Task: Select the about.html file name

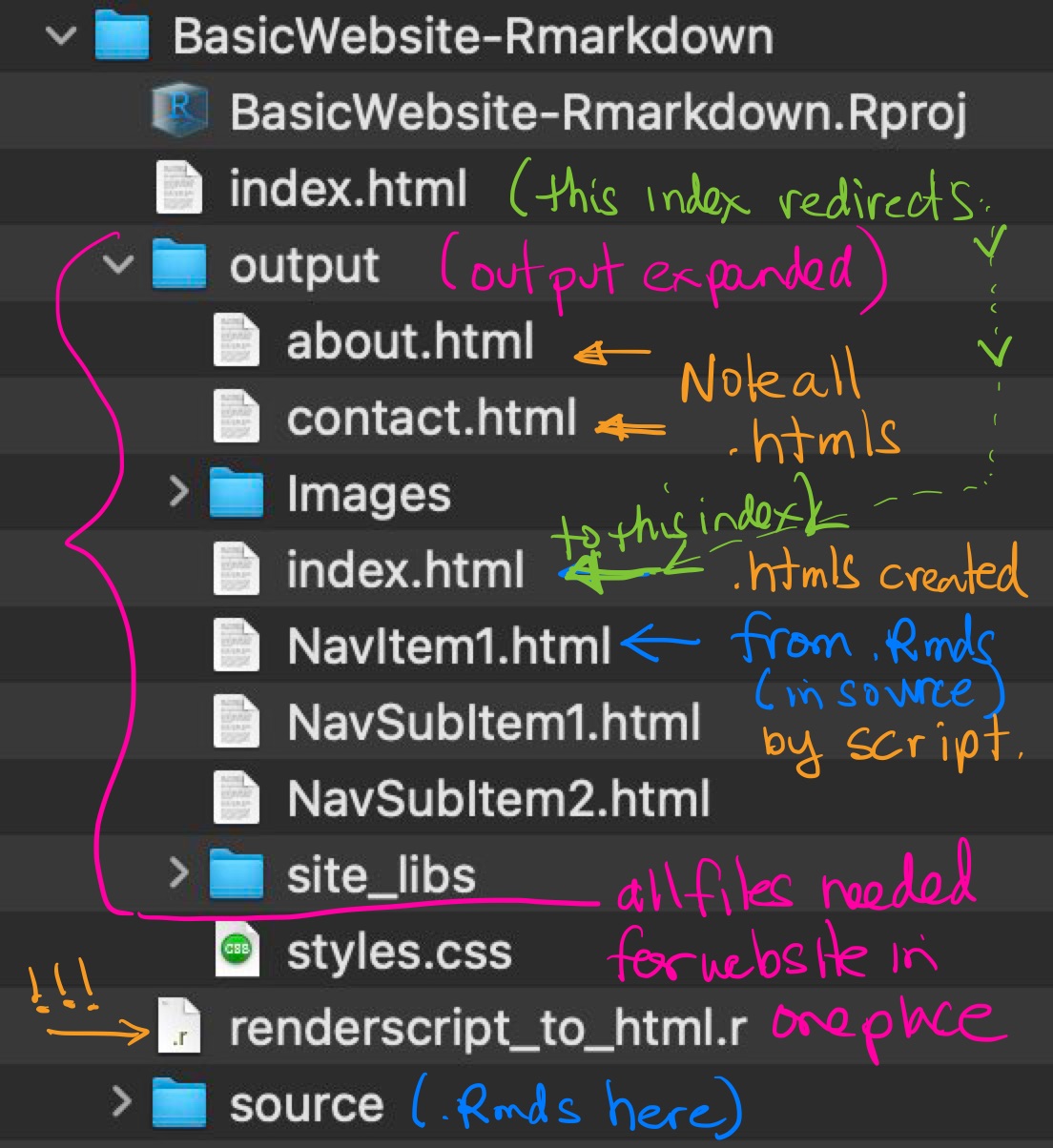Action: pos(410,341)
